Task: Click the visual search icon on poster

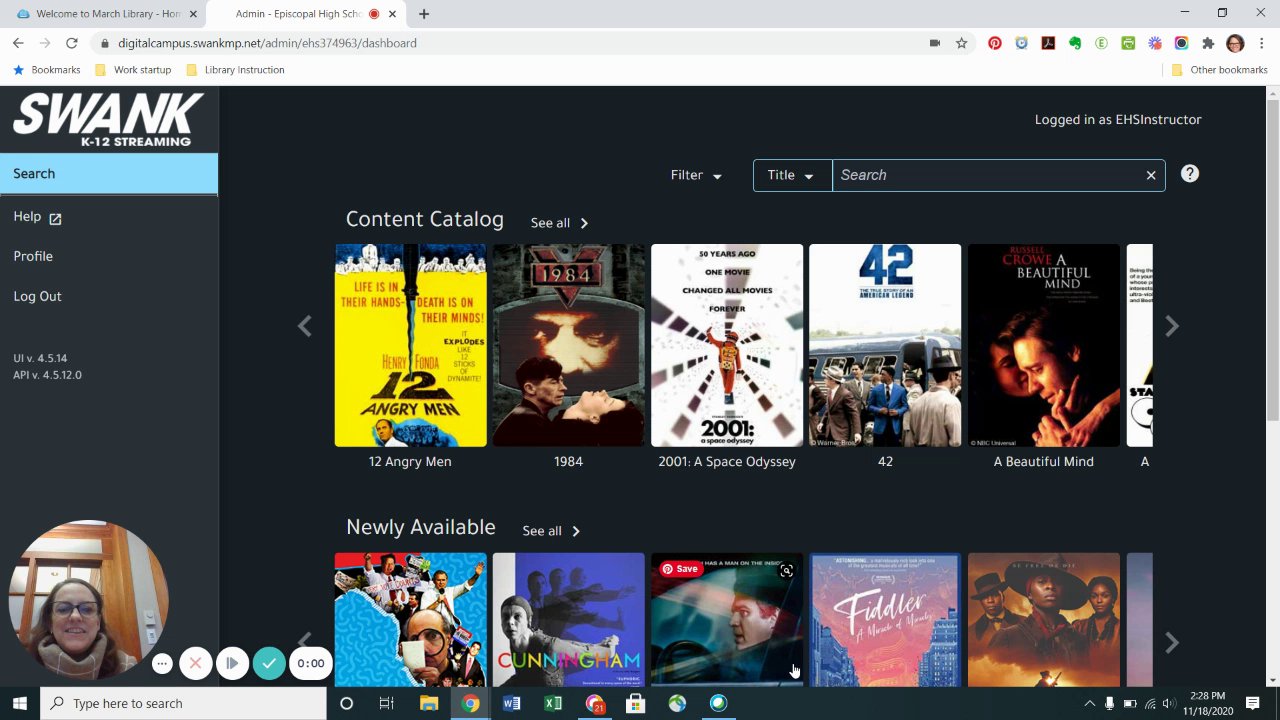Action: click(786, 571)
